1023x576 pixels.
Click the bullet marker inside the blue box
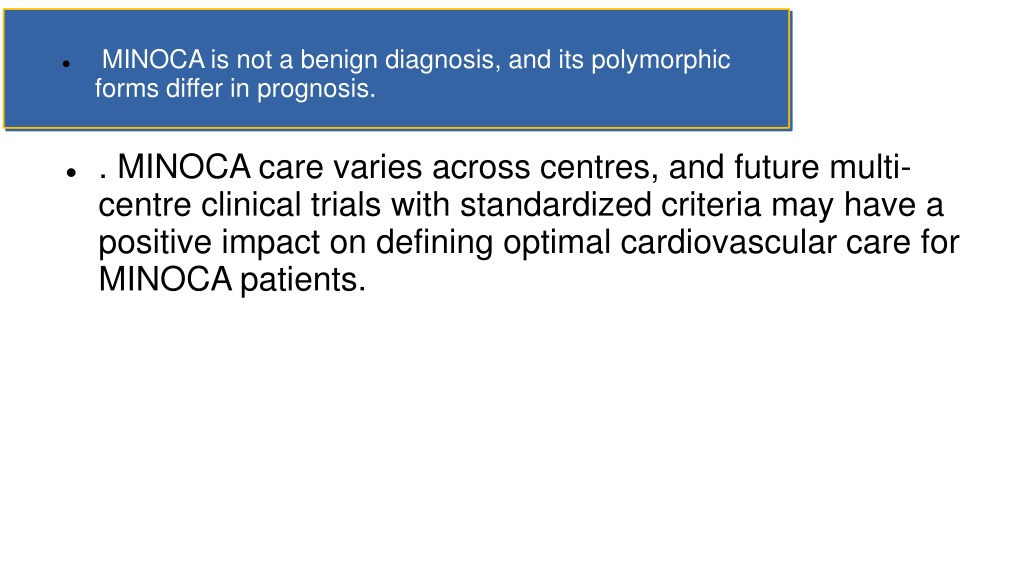(67, 64)
